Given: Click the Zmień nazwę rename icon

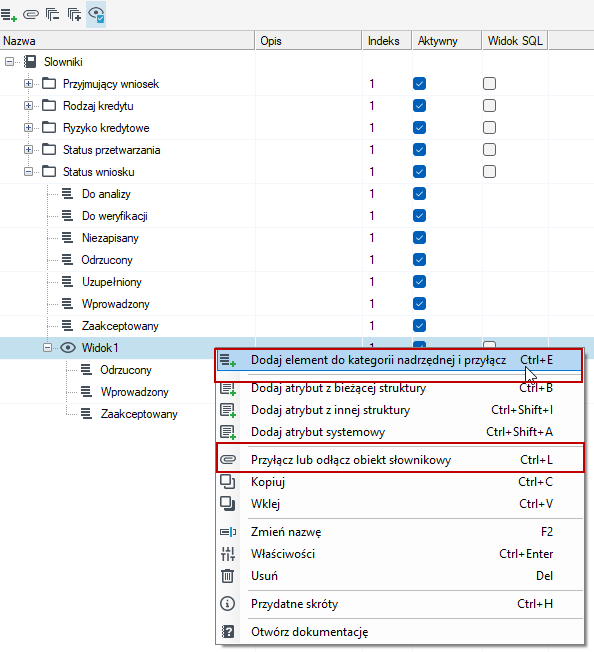Looking at the screenshot, I should point(228,532).
